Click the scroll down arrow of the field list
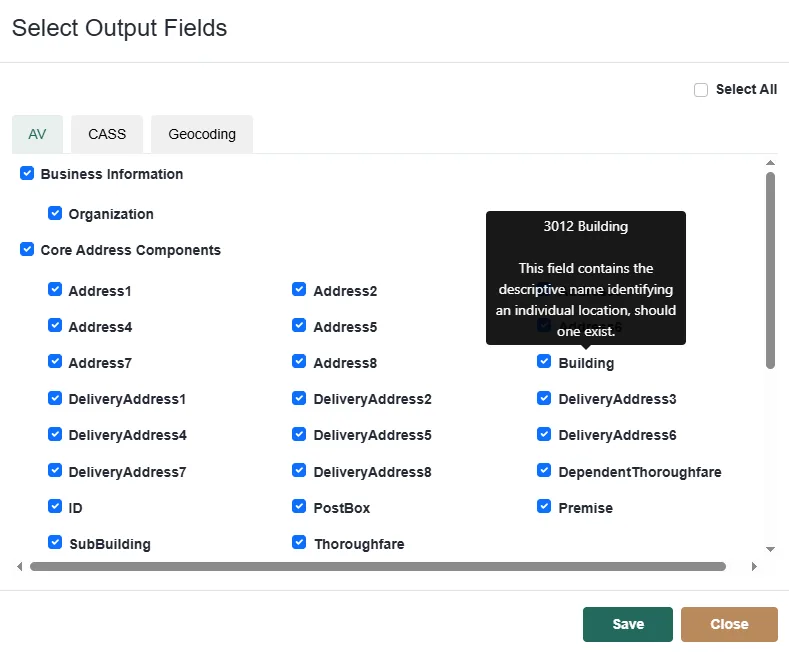789x652 pixels. click(x=770, y=549)
